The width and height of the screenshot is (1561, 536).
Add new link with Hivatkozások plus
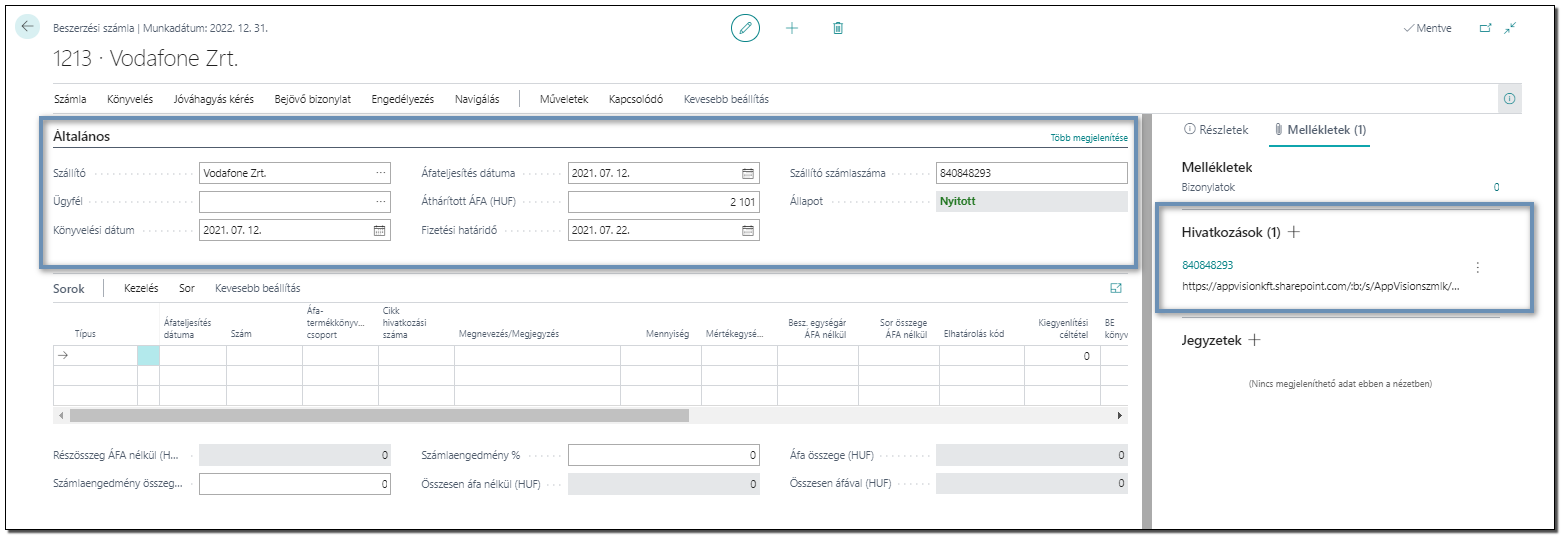pos(1293,232)
